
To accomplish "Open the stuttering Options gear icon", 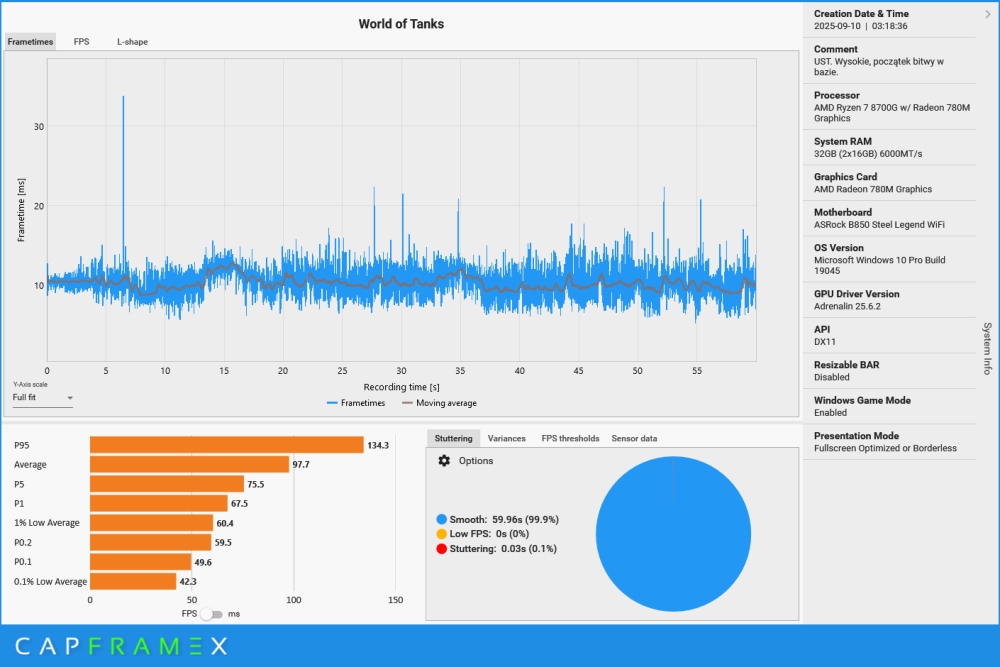I will pos(444,461).
